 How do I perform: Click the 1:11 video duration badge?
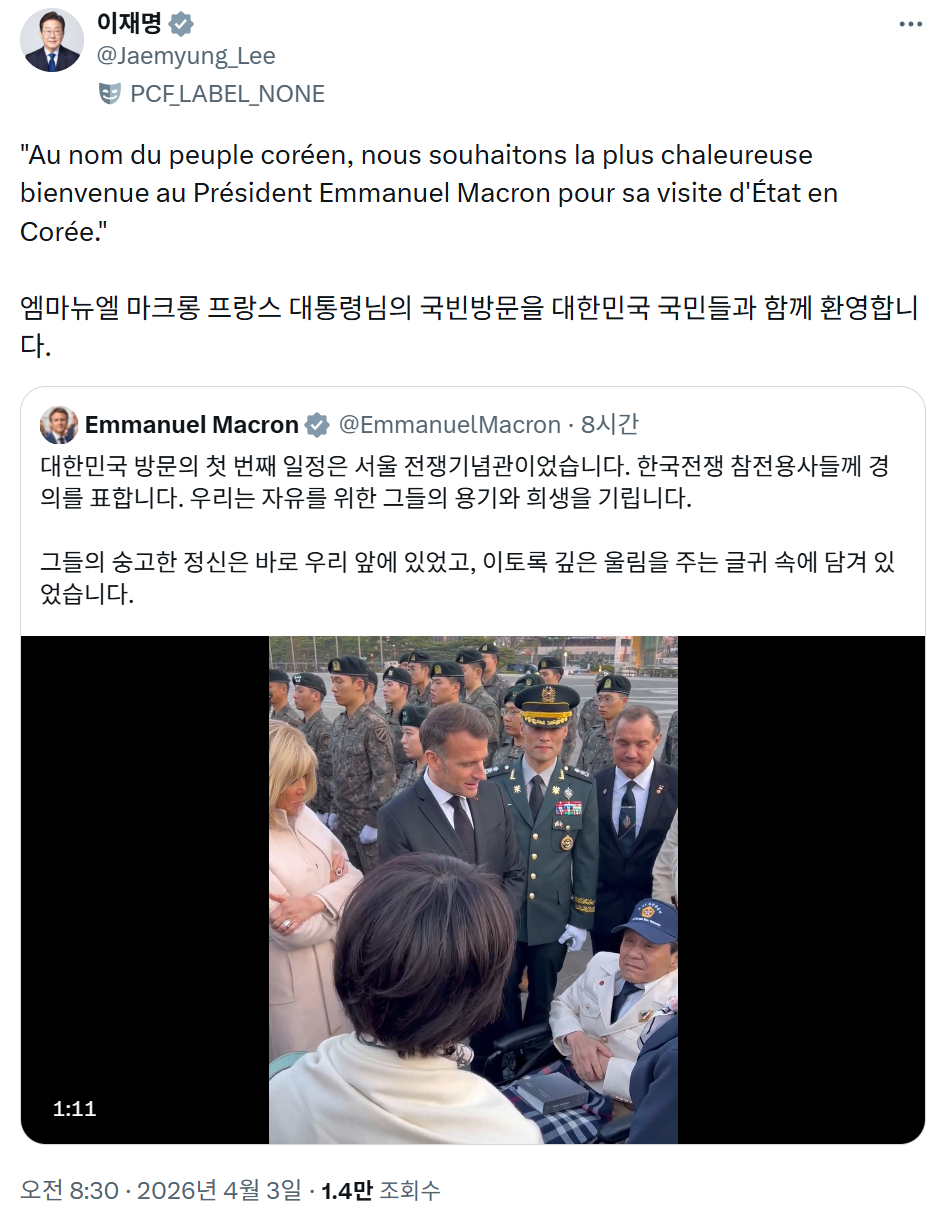(x=75, y=1108)
